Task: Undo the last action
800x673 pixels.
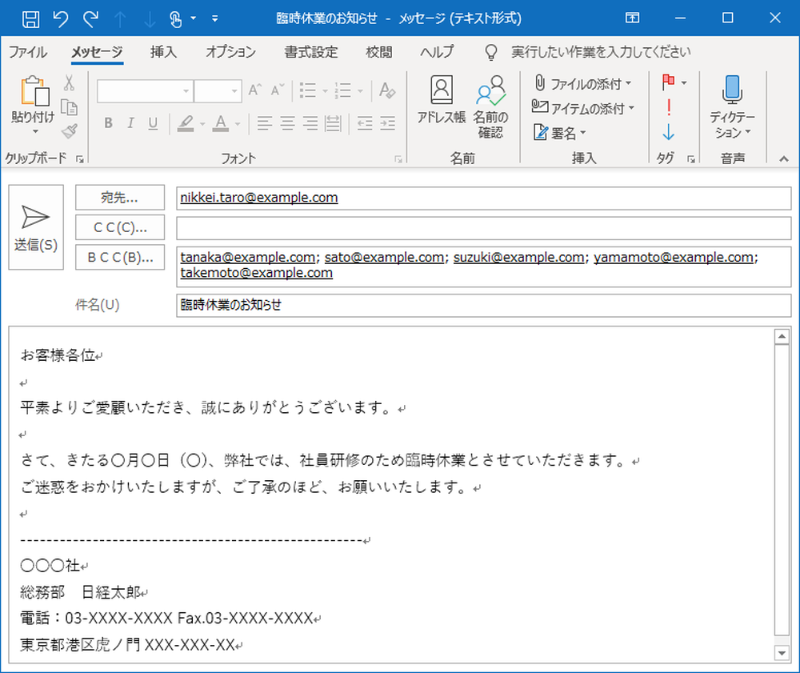Action: click(x=60, y=18)
